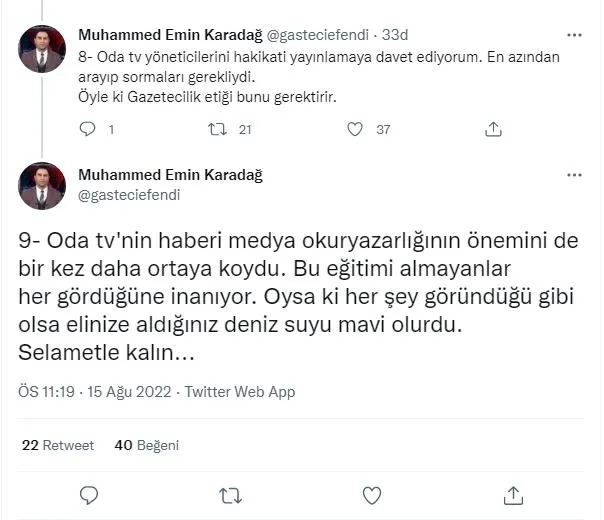604x520 pixels.
Task: Open the ÖS 11:19 15 Ağu 2022 timestamp
Action: [94, 392]
